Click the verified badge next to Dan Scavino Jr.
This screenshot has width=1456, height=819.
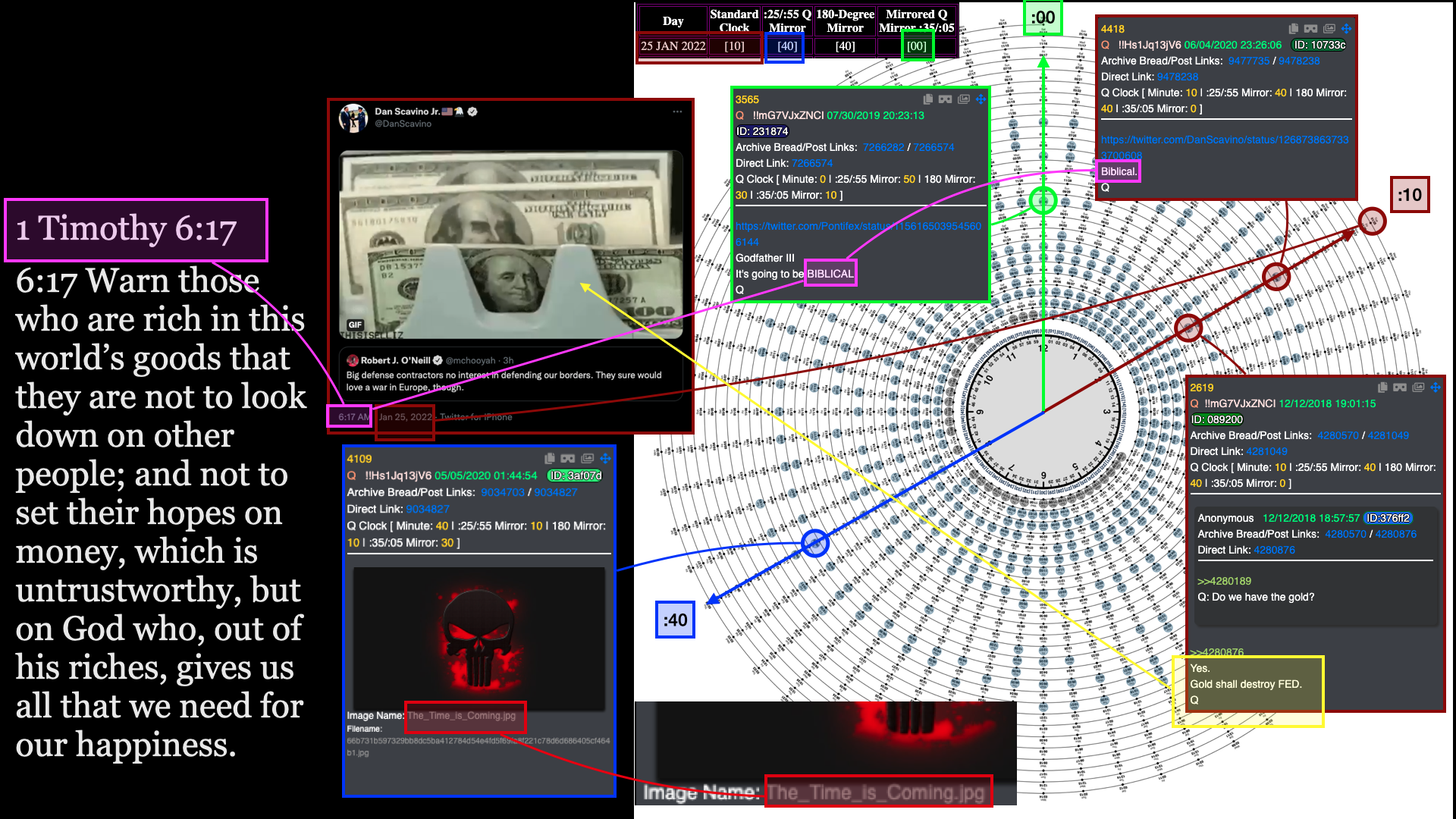point(472,111)
